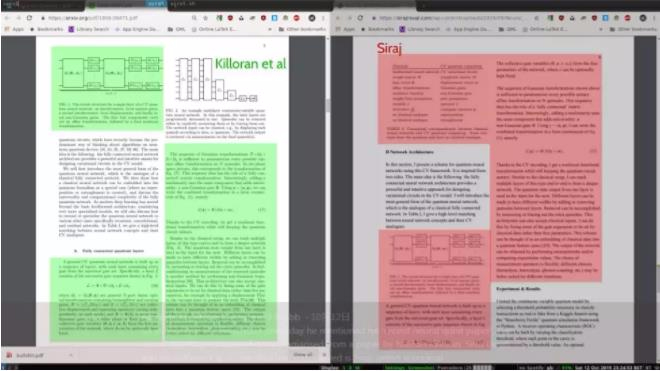Open Library Search bookmark in left browser
This screenshot has width=660, height=371.
(89, 29)
